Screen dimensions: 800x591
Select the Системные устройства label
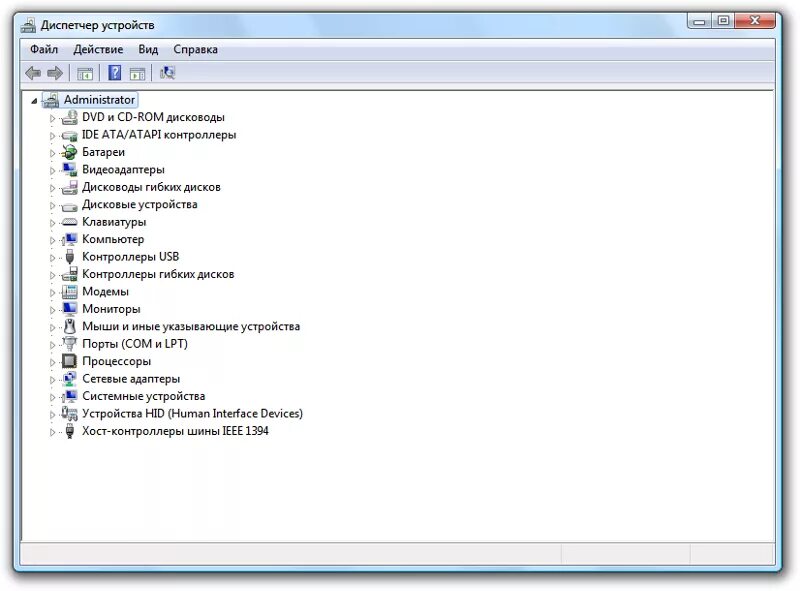click(x=144, y=396)
